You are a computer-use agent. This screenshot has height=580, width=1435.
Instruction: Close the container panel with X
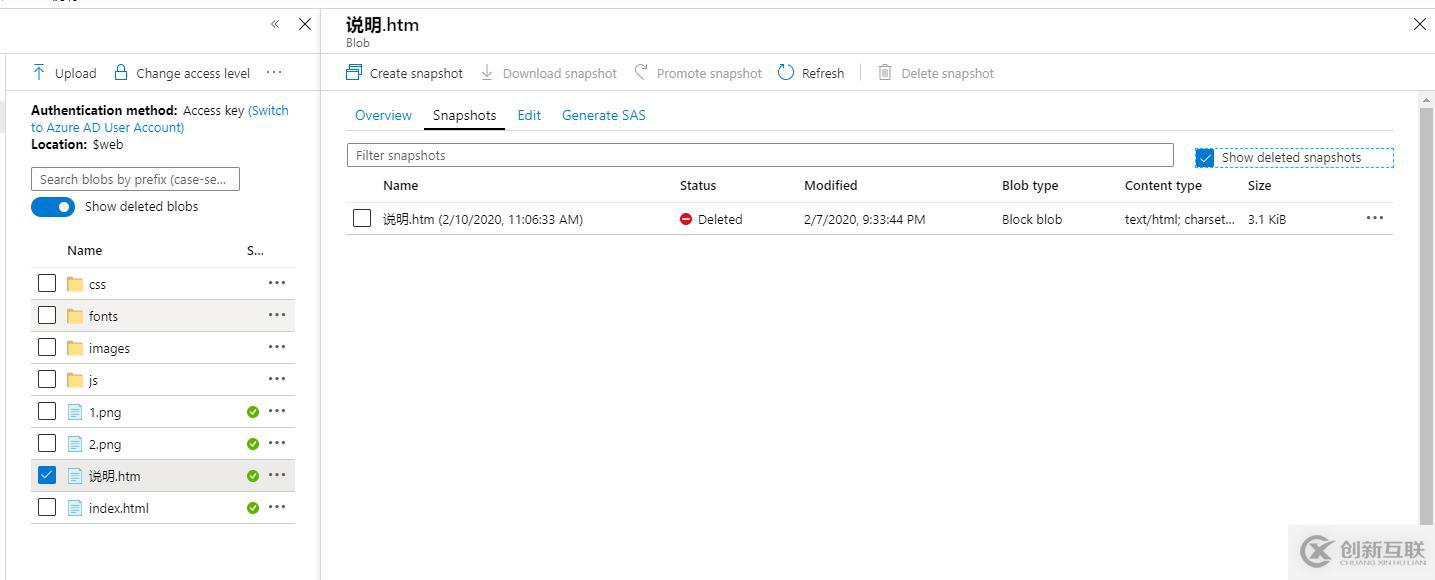coord(305,24)
